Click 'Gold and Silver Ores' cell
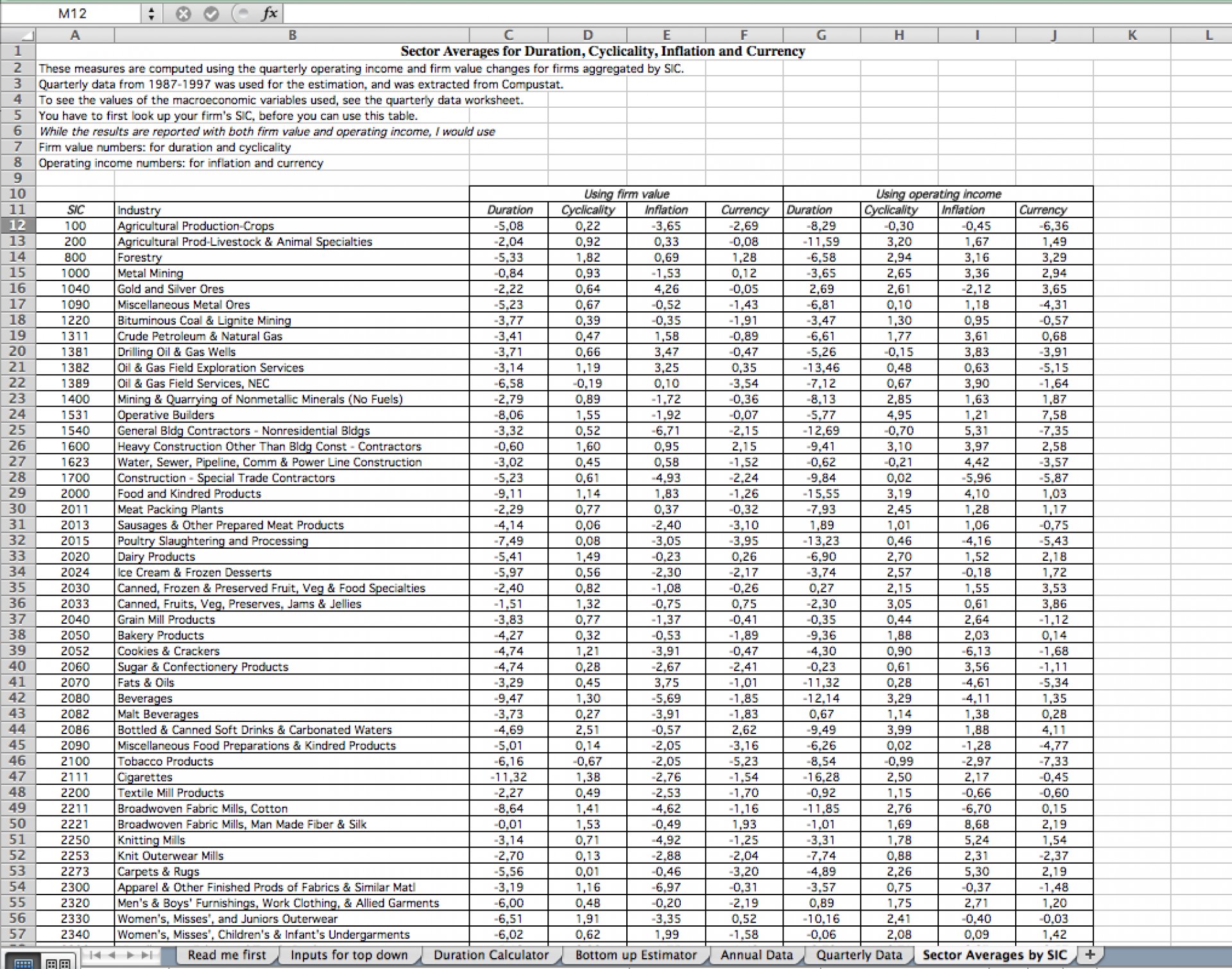Viewport: 1232px width, 969px height. [292, 289]
